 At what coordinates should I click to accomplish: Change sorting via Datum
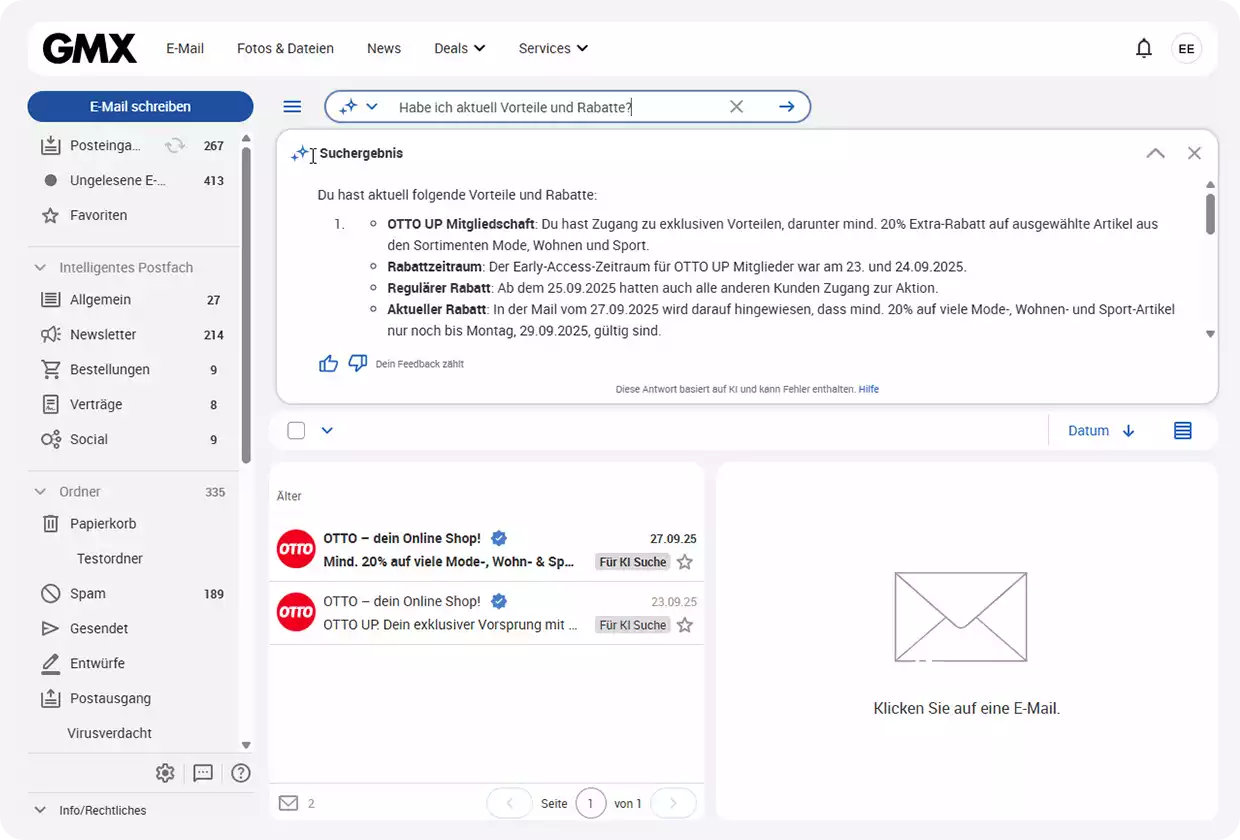click(1101, 431)
